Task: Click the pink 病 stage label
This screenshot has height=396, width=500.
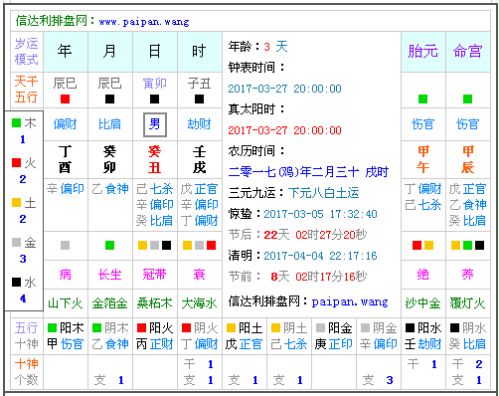Action: [x=65, y=275]
